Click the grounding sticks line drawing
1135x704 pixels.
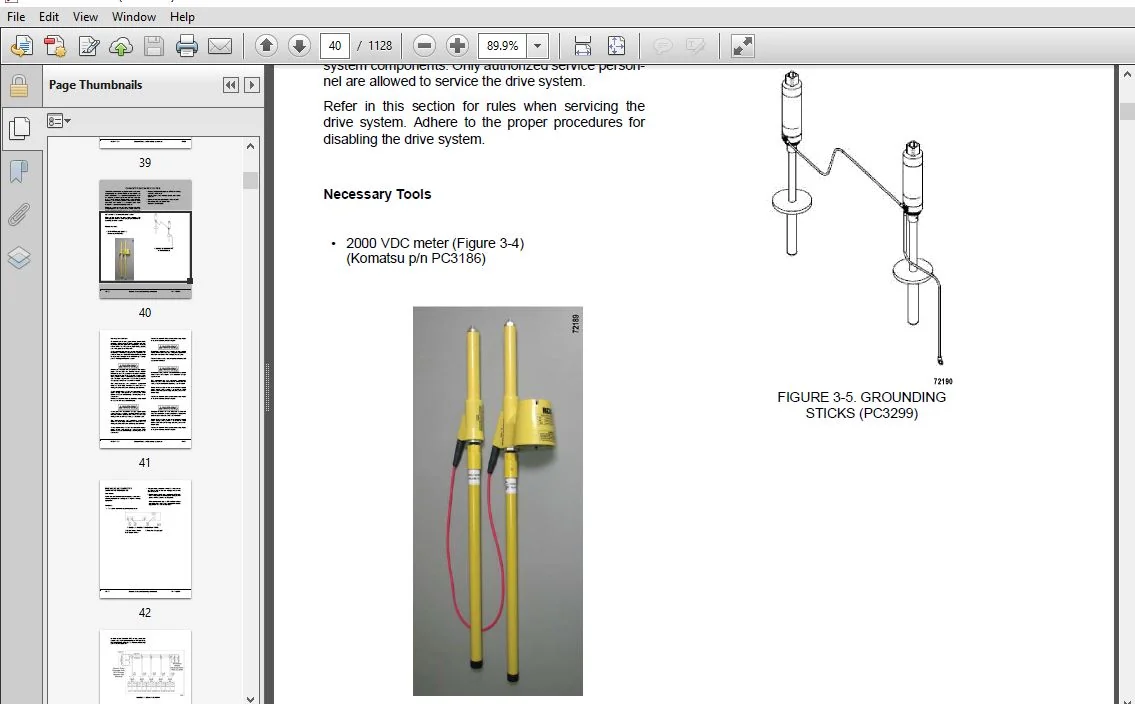click(x=858, y=219)
